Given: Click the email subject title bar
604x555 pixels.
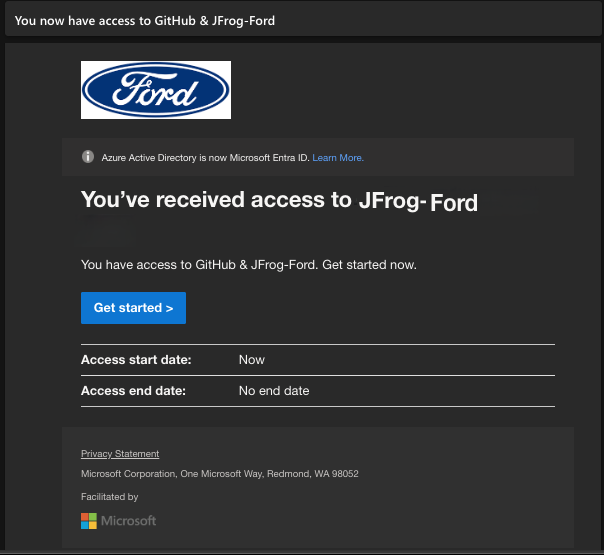Looking at the screenshot, I should click(x=303, y=20).
